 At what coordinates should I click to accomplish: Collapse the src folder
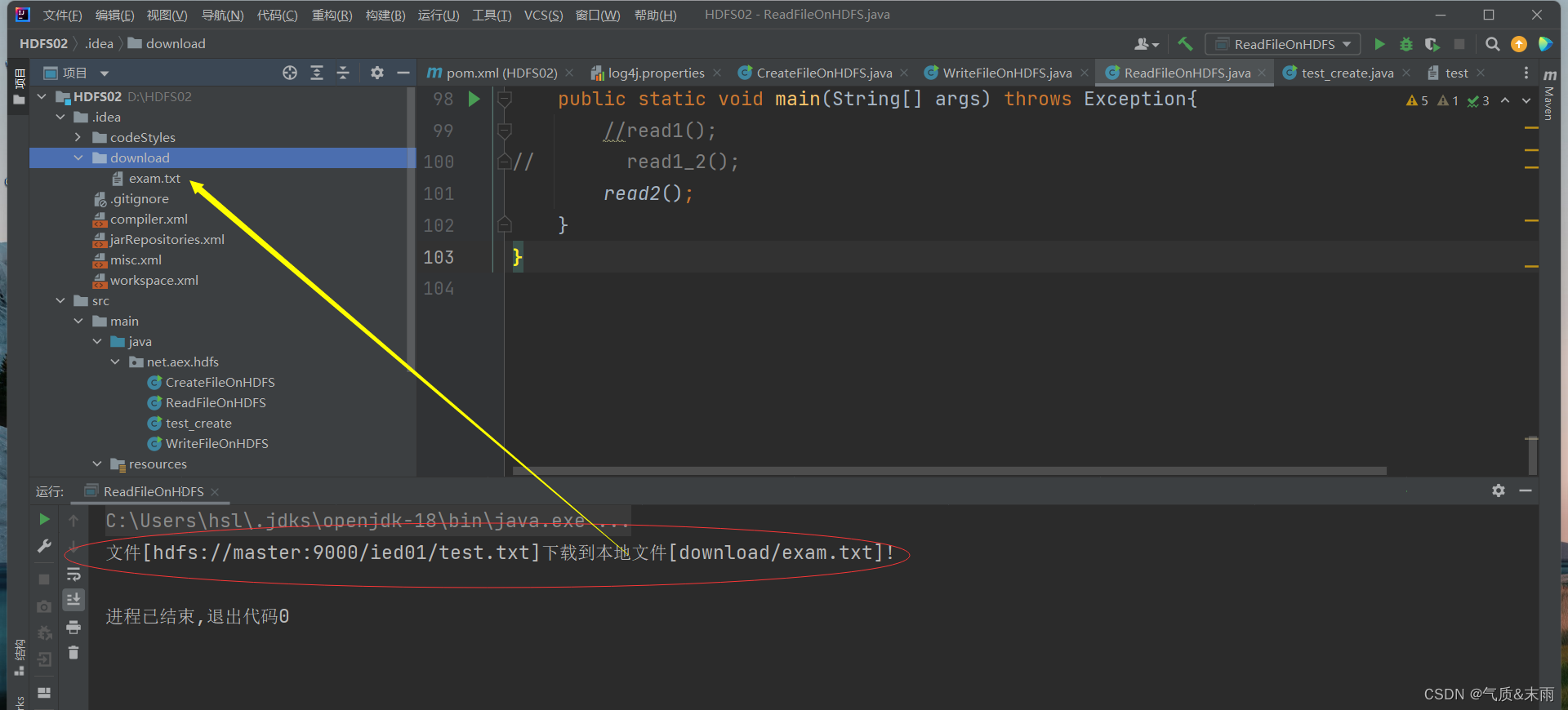pos(60,300)
